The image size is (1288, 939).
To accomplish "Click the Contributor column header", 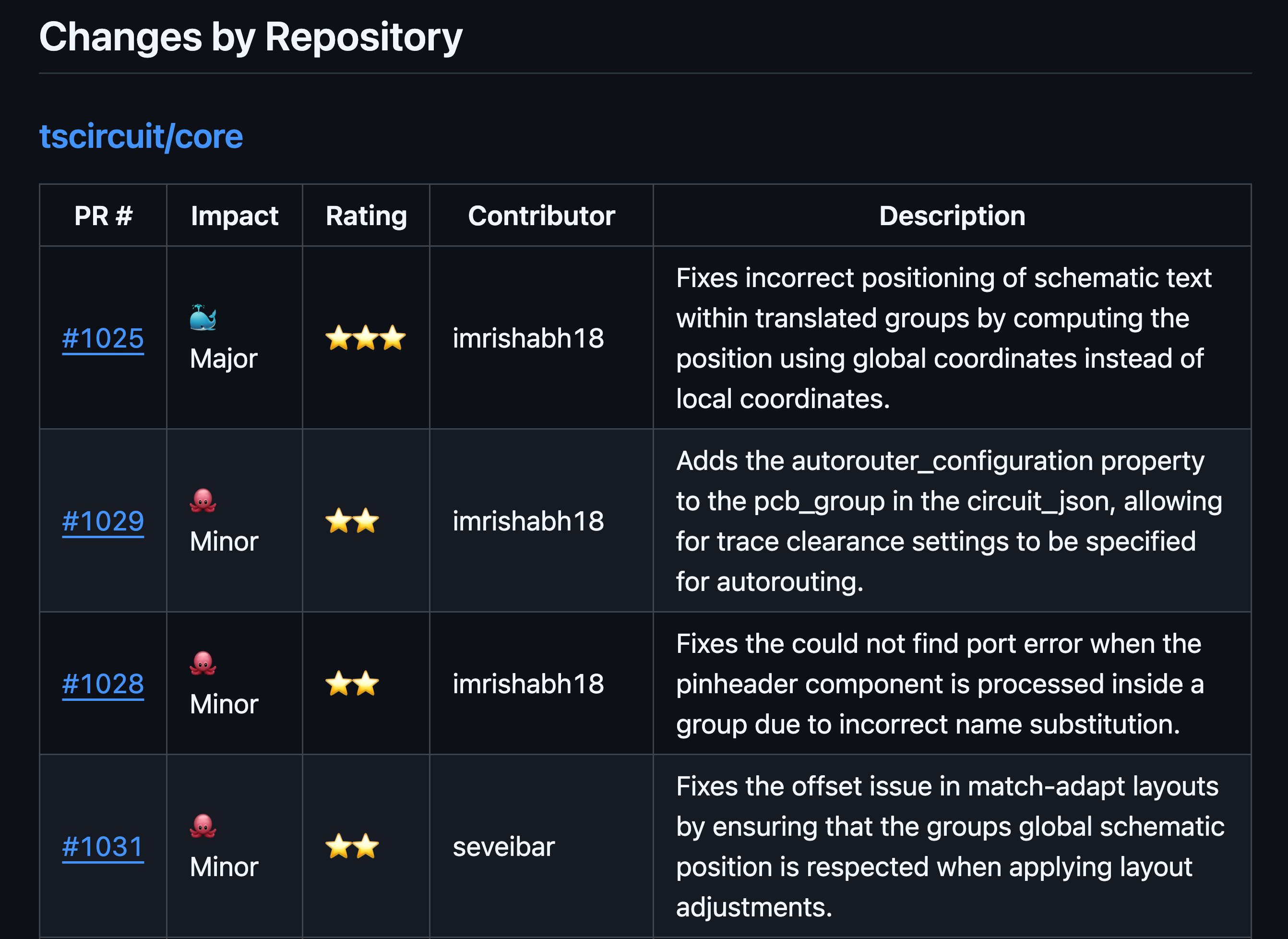I will coord(541,216).
